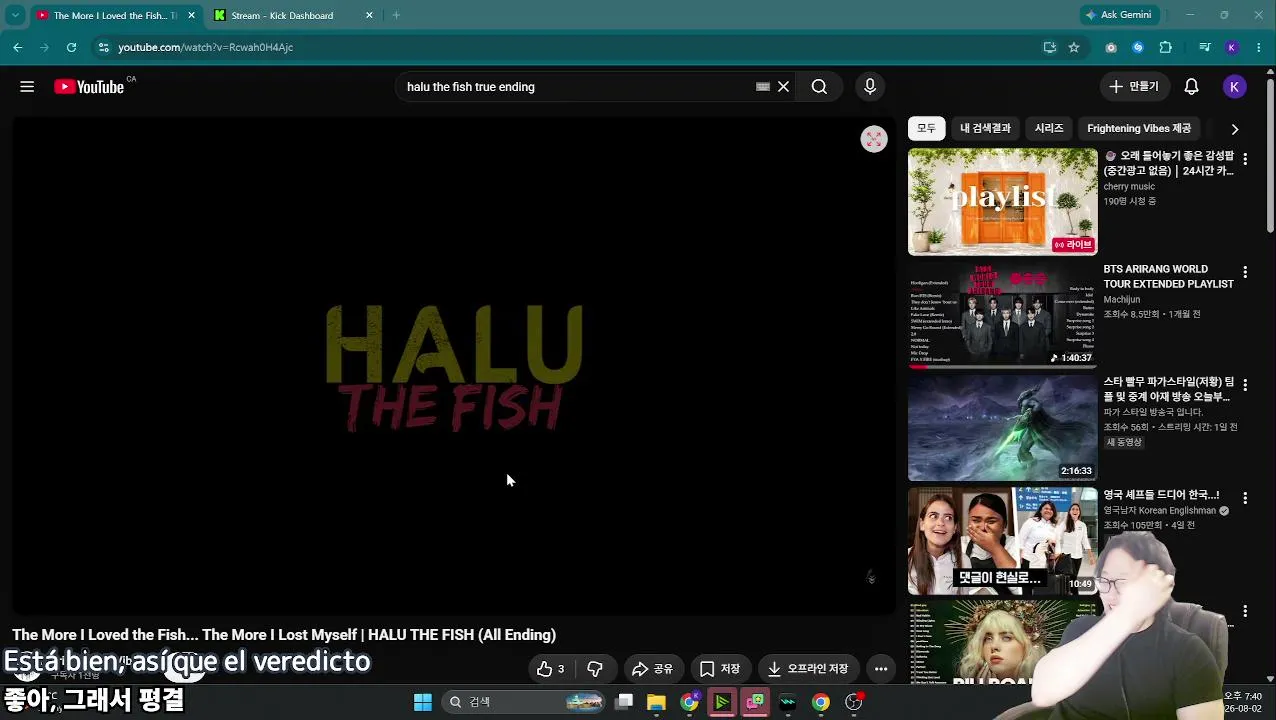Open a new browser tab
Image resolution: width=1276 pixels, height=720 pixels.
pos(396,15)
